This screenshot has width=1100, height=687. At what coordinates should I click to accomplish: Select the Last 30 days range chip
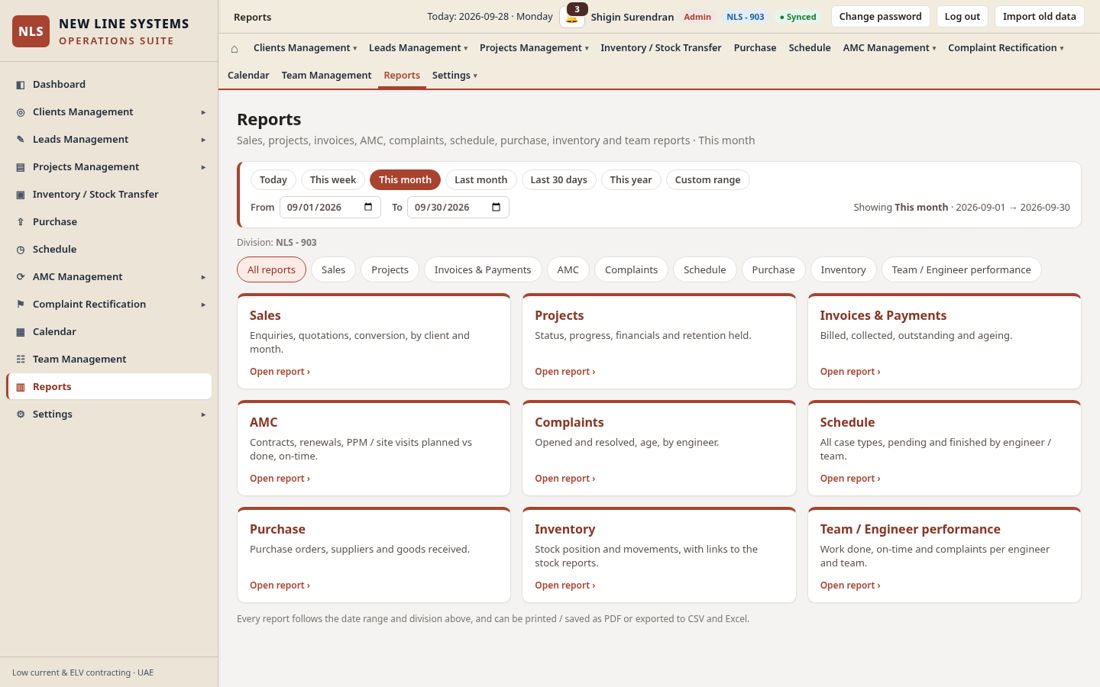coord(558,180)
